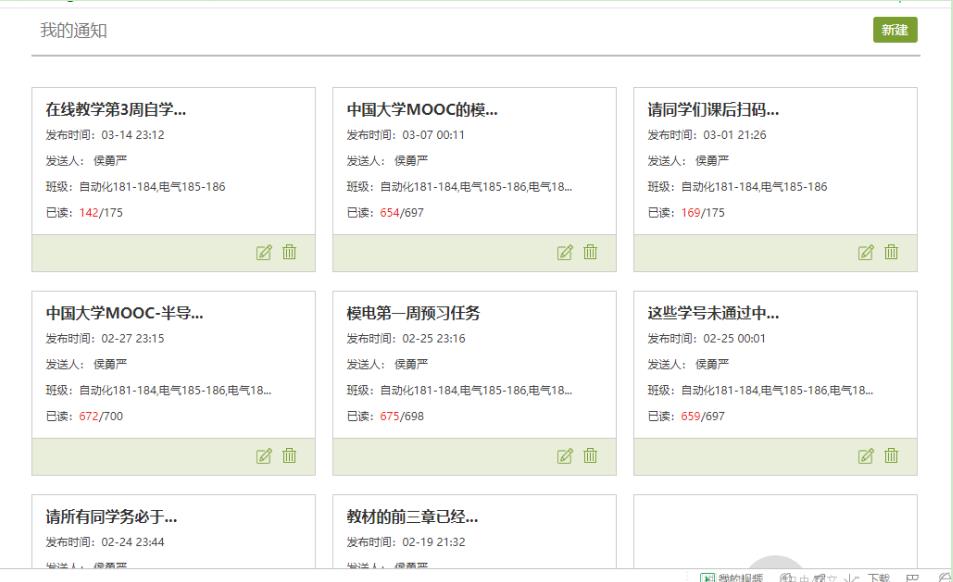Image resolution: width=953 pixels, height=582 pixels.
Task: Edit the 在线教学第3周自学 notification
Action: pyautogui.click(x=265, y=253)
